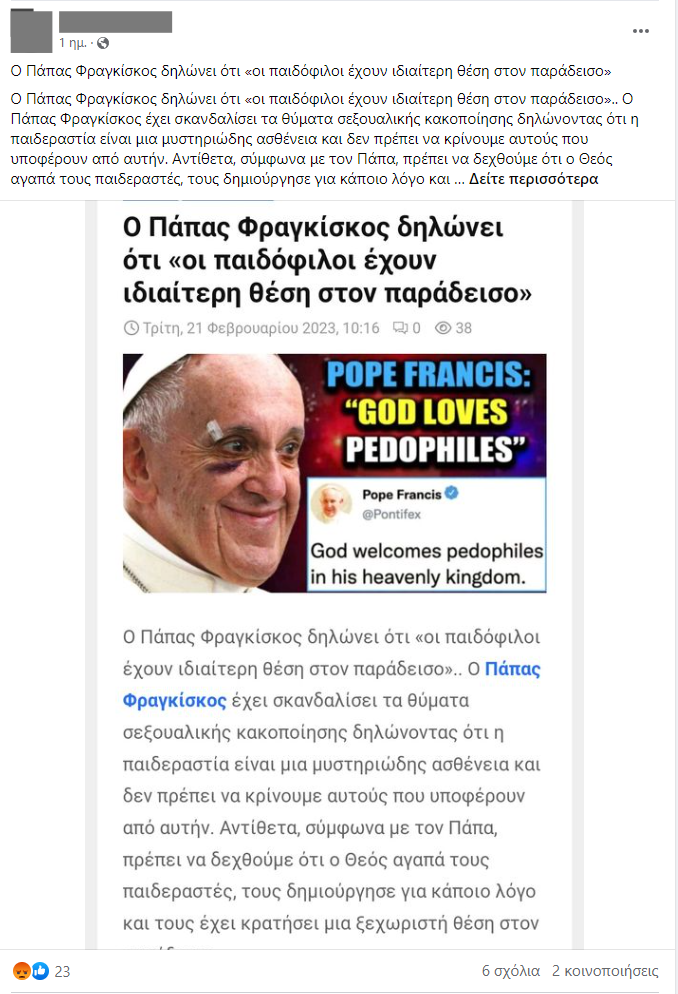Click the public globe privacy icon
Viewport: 678px width, 994px height.
click(x=103, y=43)
